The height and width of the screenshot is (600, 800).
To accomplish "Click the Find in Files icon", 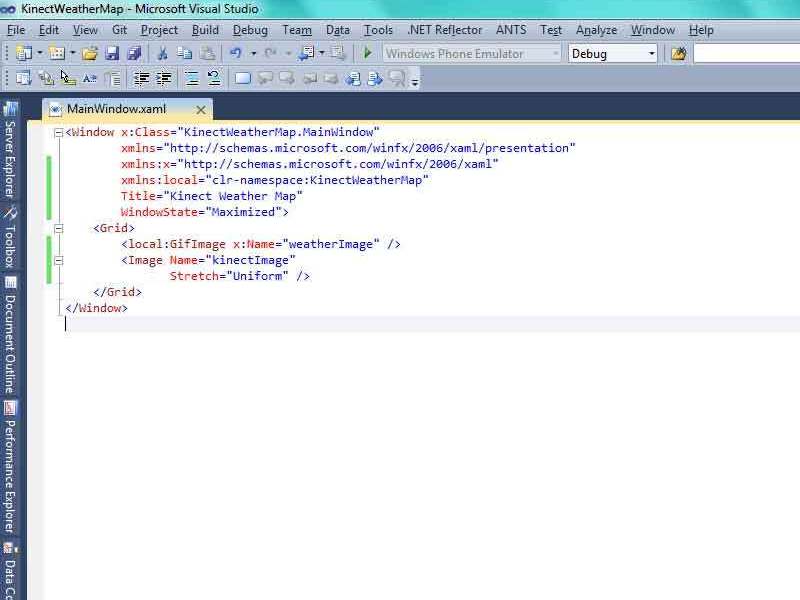I will (679, 53).
